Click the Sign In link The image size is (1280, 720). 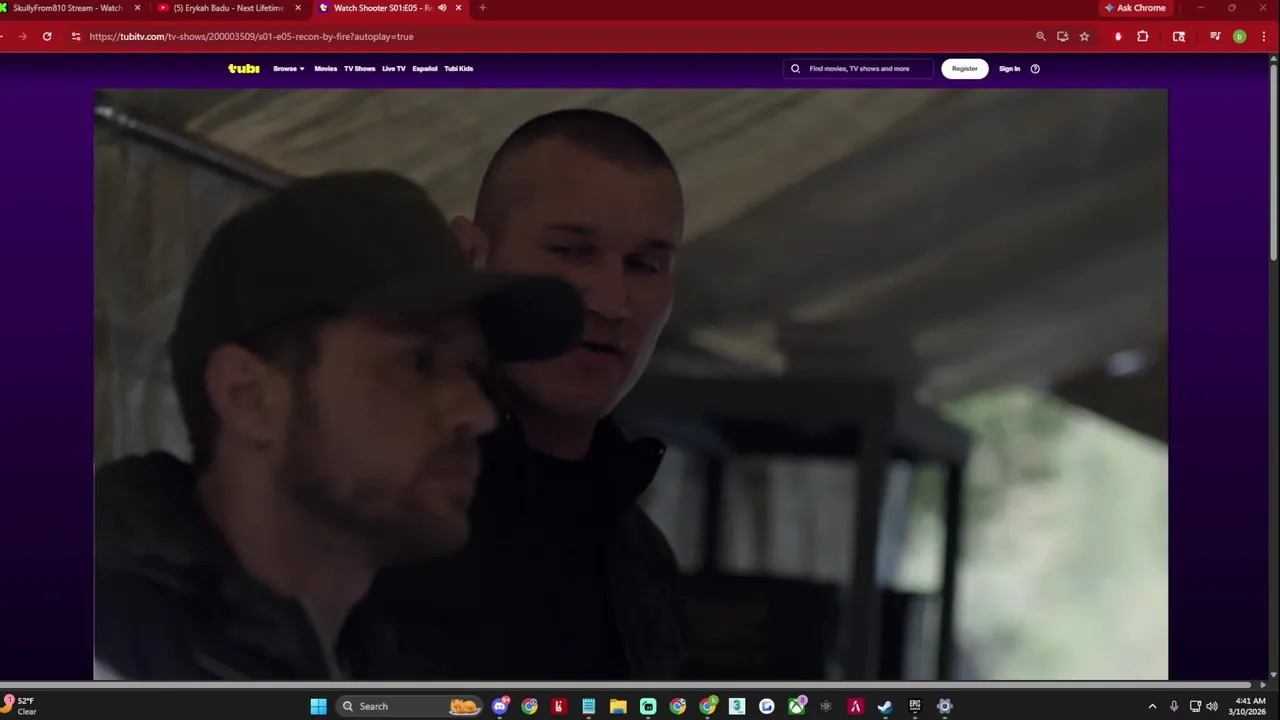pos(1010,69)
